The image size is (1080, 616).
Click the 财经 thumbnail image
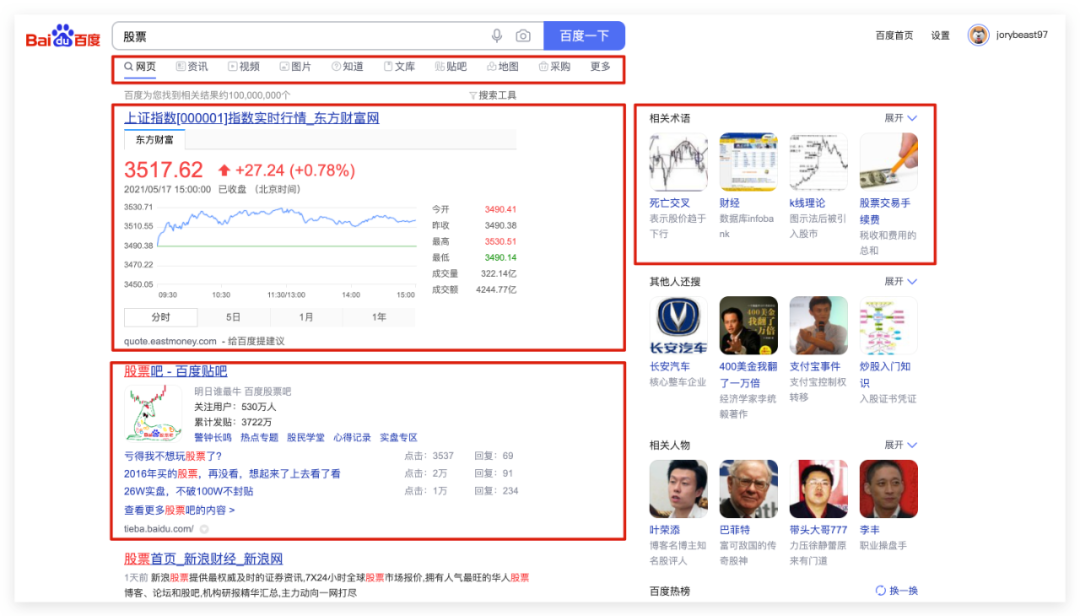(749, 162)
